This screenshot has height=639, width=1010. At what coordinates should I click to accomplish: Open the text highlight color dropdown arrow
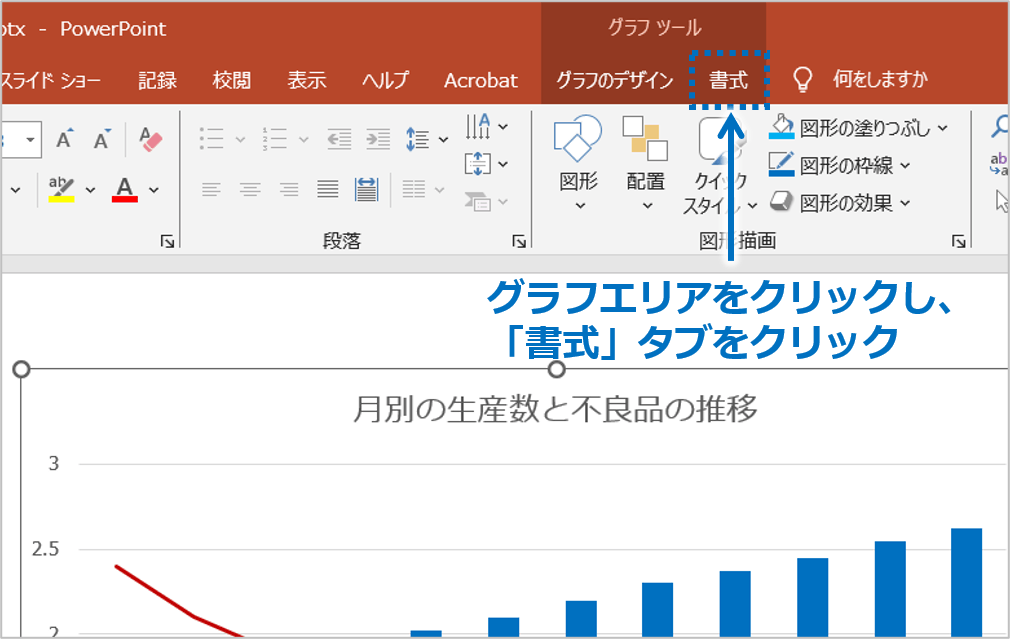[90, 190]
